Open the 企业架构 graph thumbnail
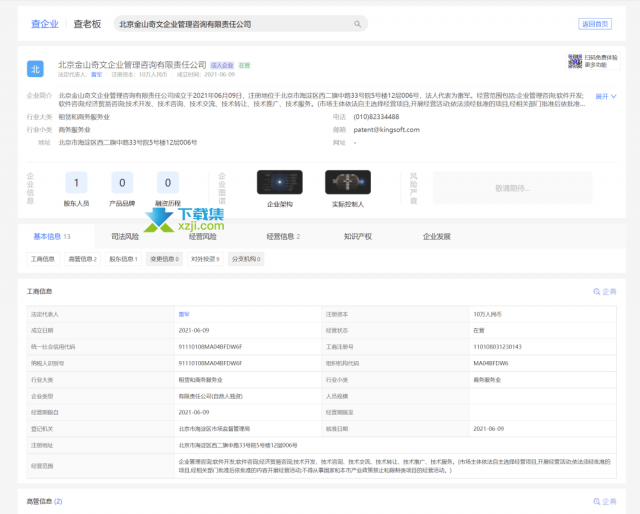Image resolution: width=640 pixels, height=514 pixels. 280,182
